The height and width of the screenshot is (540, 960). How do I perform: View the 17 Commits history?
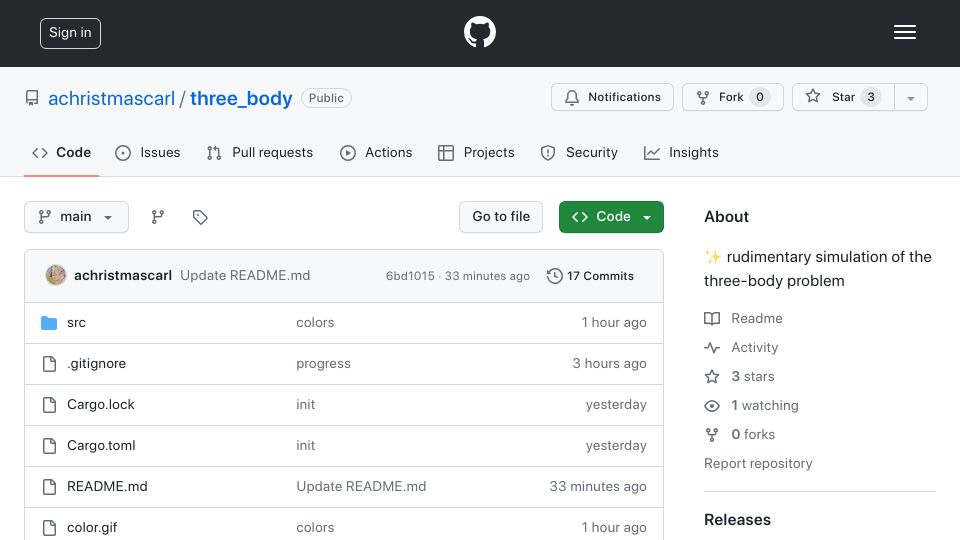tap(590, 276)
